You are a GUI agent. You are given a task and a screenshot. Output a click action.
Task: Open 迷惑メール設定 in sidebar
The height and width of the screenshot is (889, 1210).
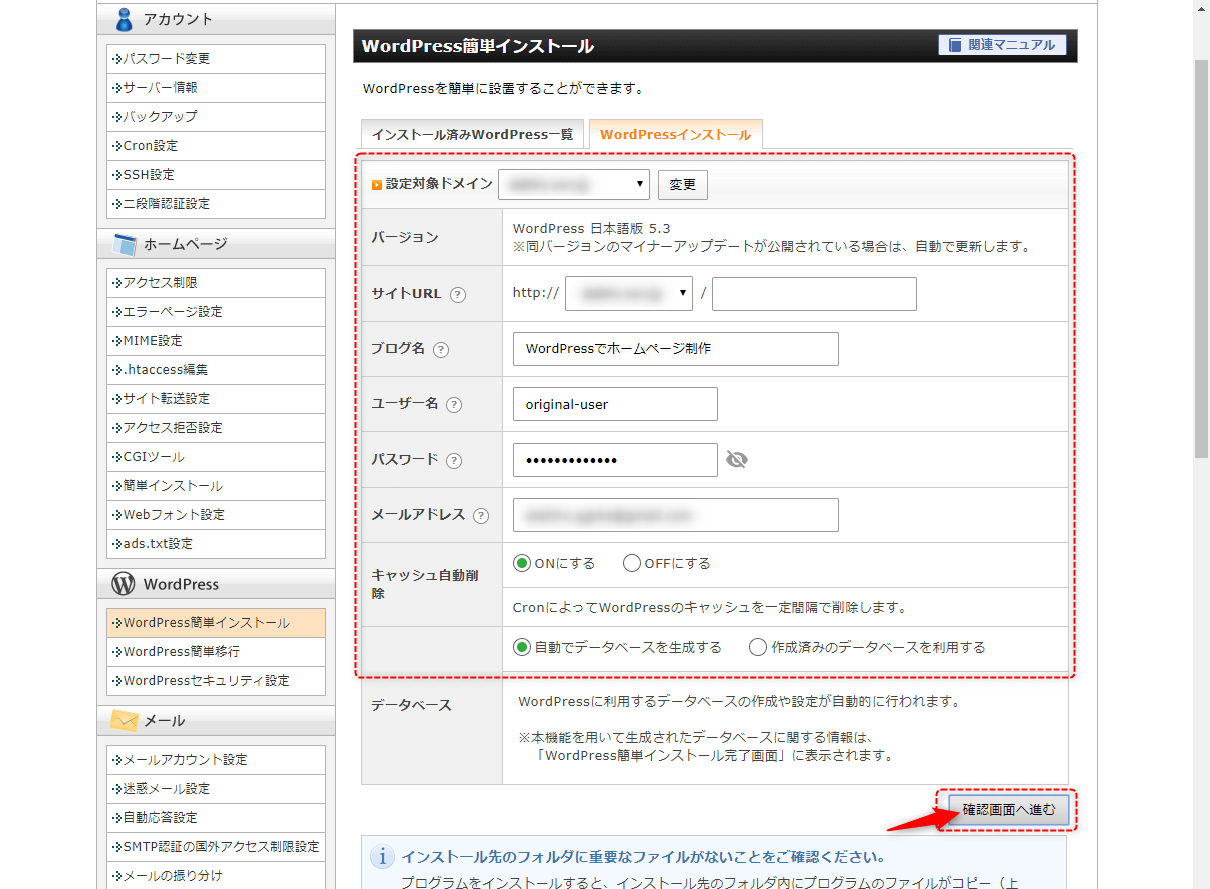click(x=216, y=789)
